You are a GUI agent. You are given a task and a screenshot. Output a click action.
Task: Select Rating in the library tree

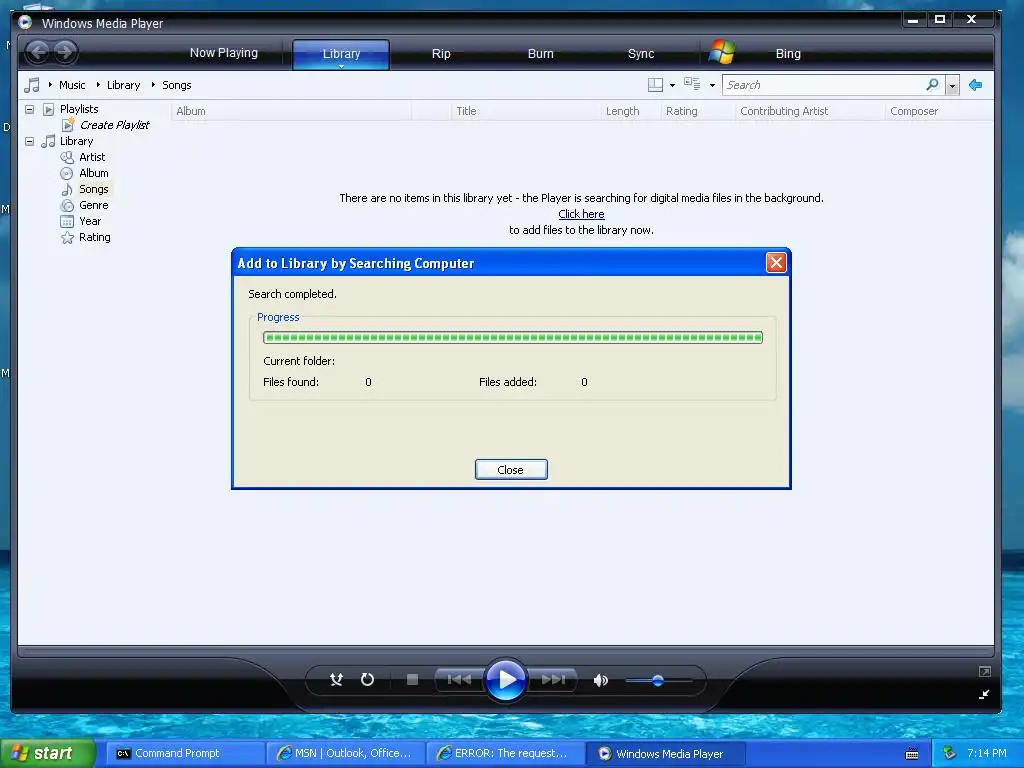click(95, 237)
